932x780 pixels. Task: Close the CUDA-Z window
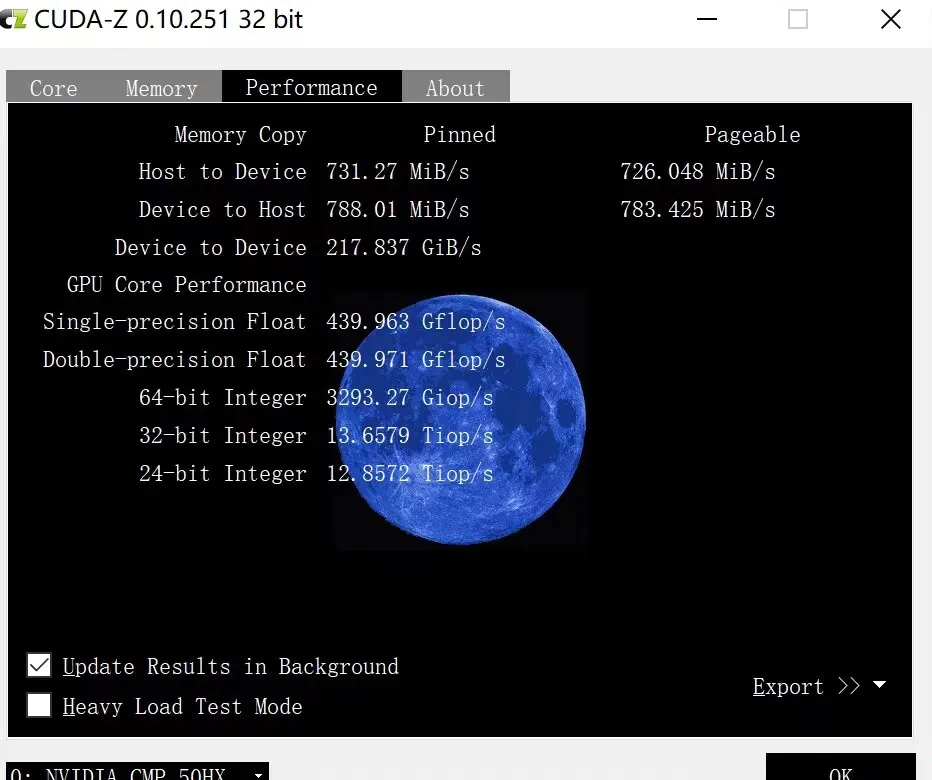[890, 20]
